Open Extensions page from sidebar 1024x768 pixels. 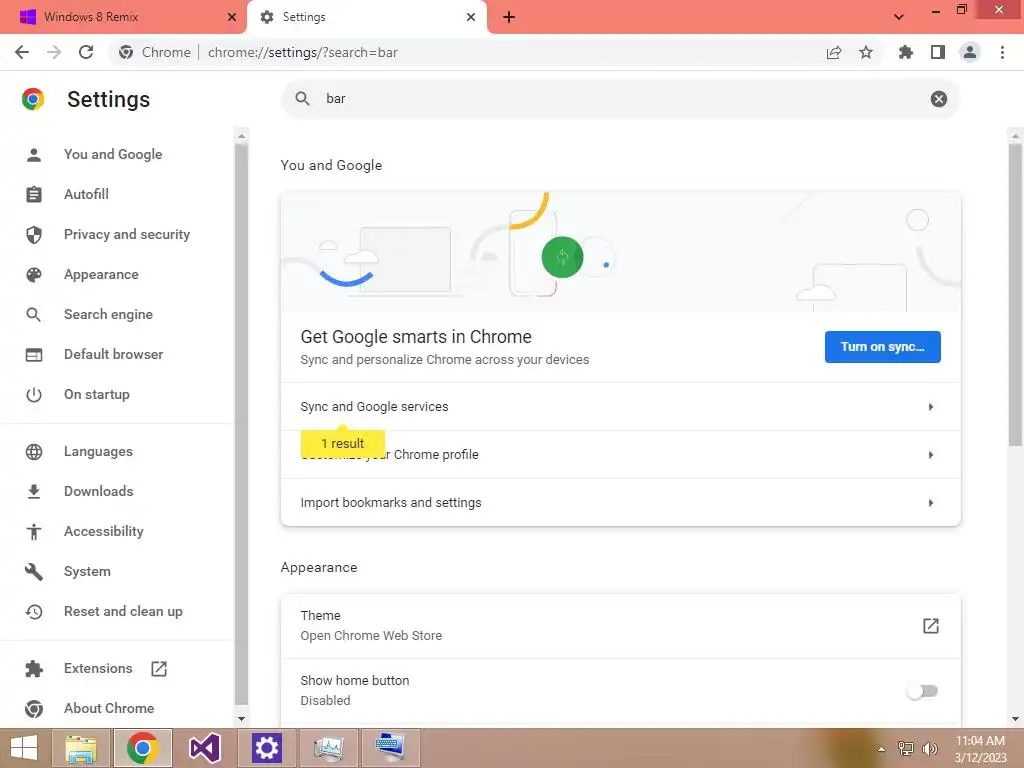click(98, 668)
